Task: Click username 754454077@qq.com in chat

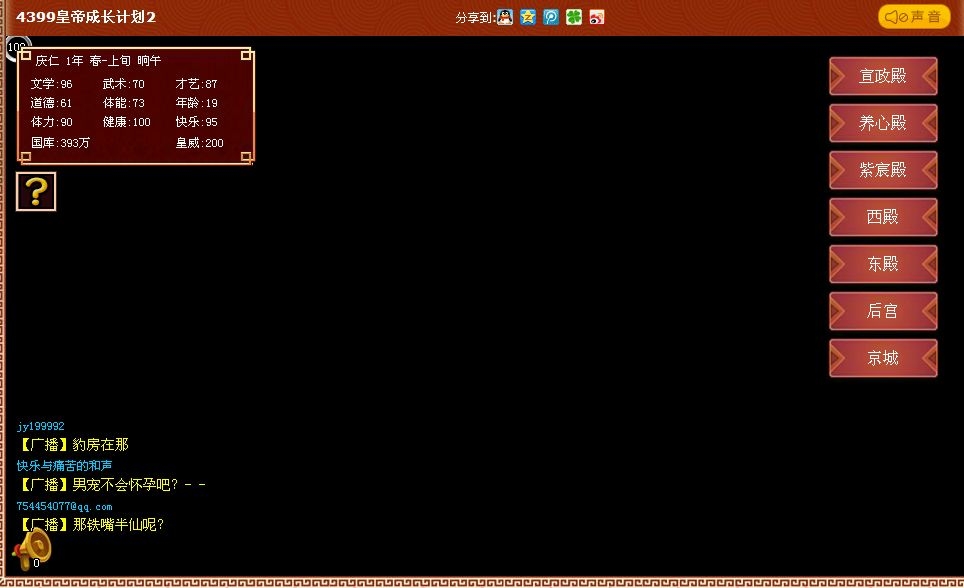Action: coord(64,506)
